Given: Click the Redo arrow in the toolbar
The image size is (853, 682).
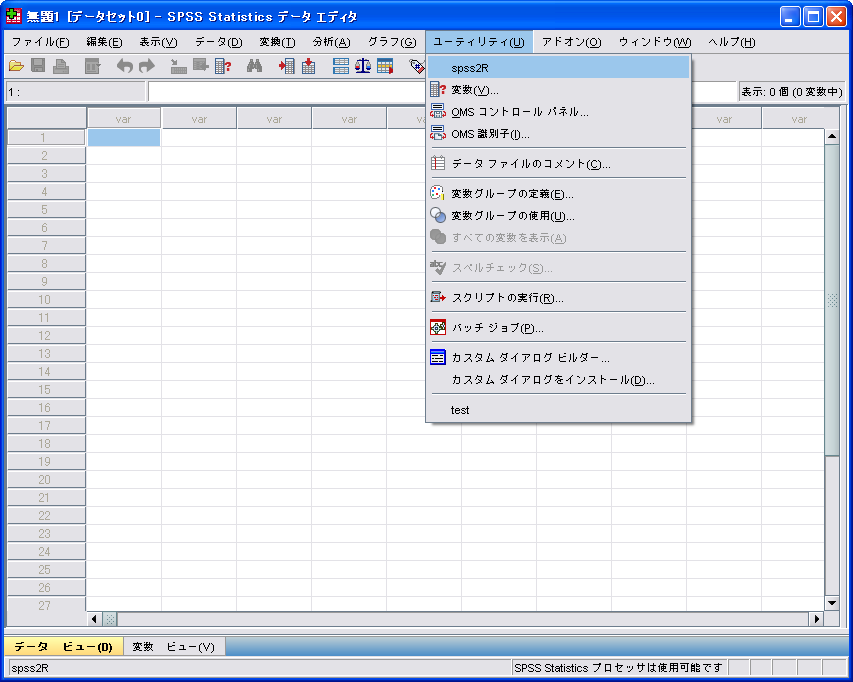Looking at the screenshot, I should (x=147, y=66).
